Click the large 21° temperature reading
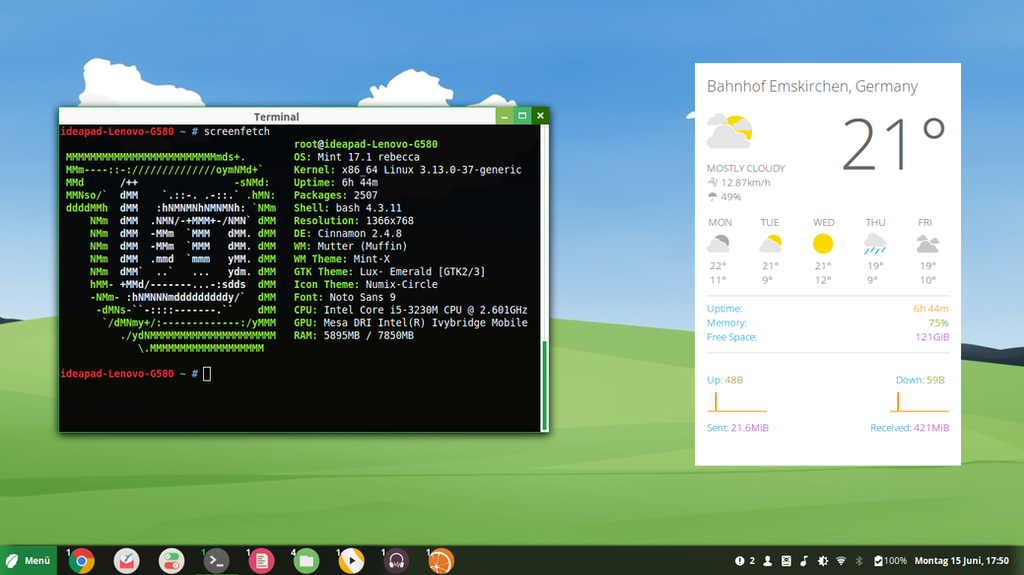The height and width of the screenshot is (575, 1024). (x=893, y=144)
